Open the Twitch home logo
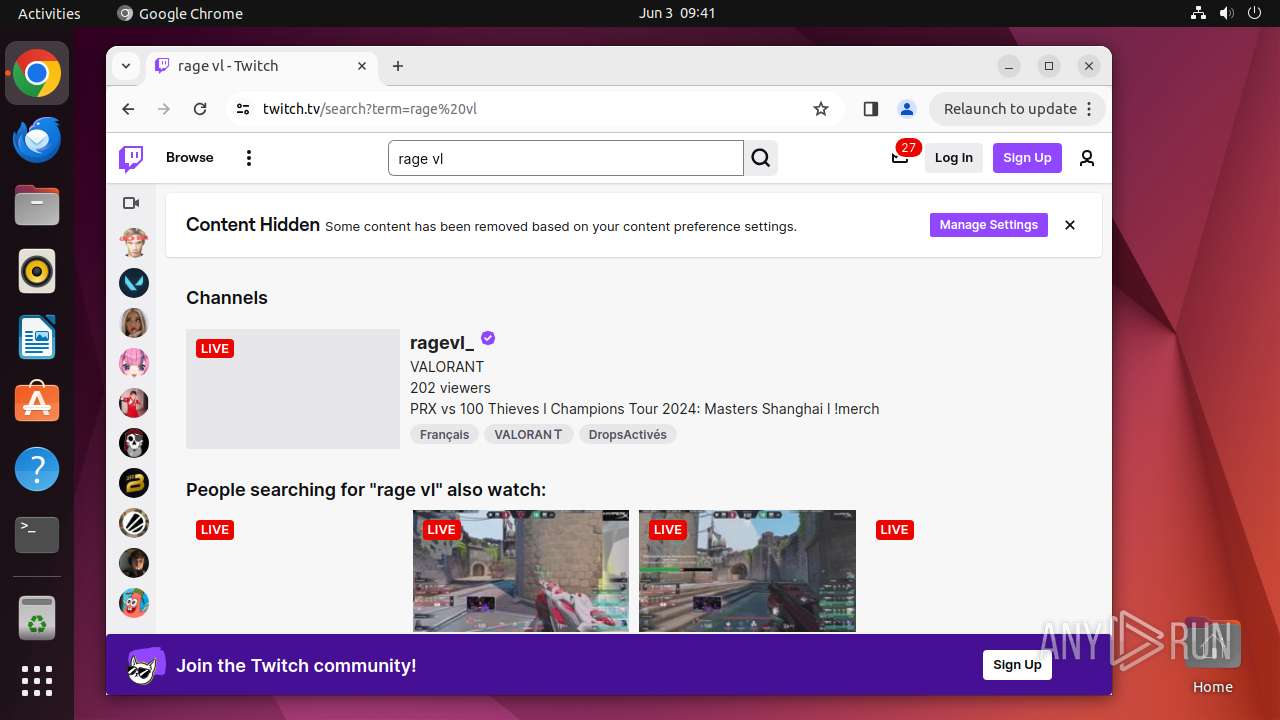 click(x=131, y=158)
